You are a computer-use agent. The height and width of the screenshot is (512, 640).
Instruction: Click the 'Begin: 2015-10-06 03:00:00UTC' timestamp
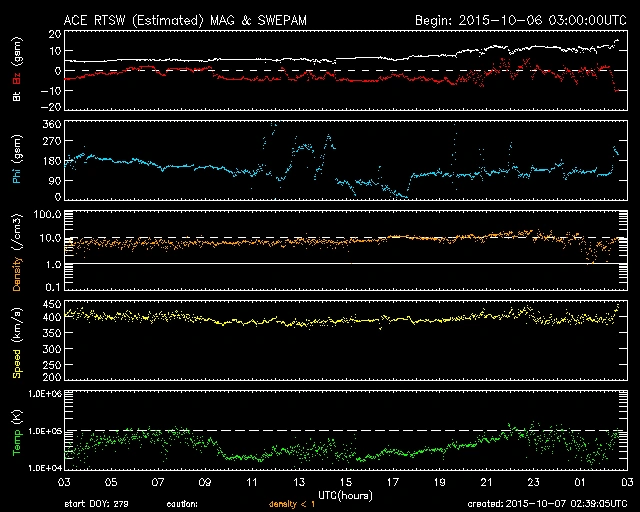(x=521, y=20)
